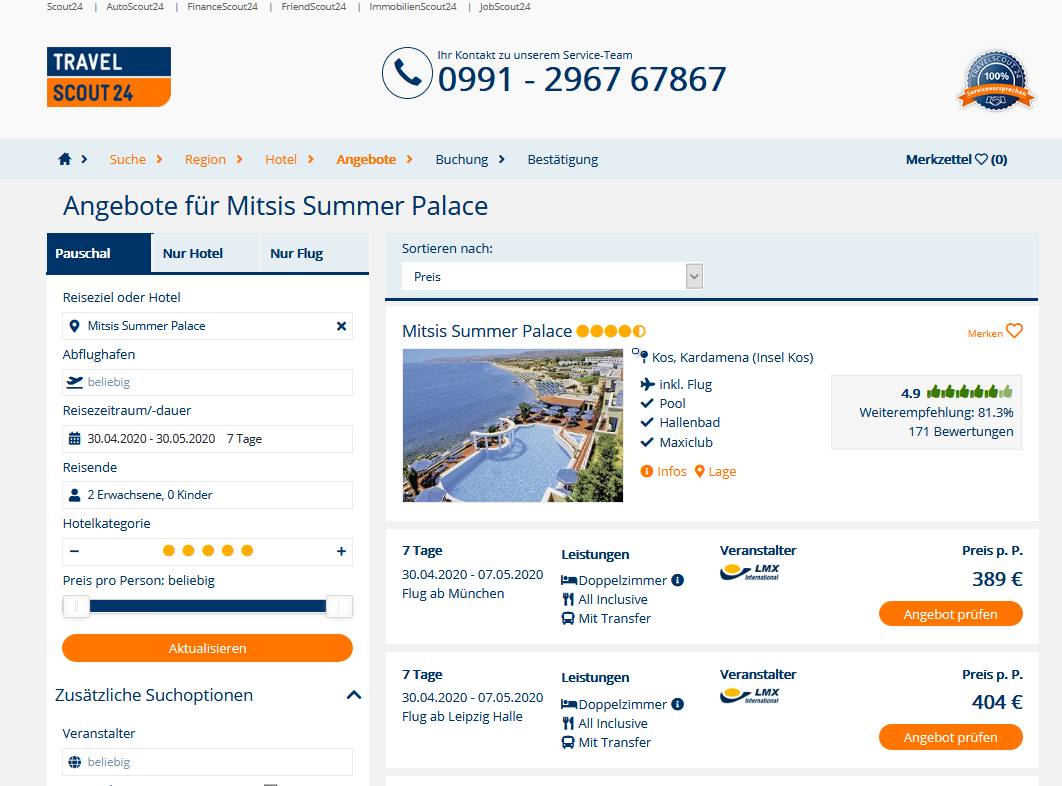Viewport: 1062px width, 786px height.
Task: Check the 389 € offer with Angebot prüfen
Action: coord(950,614)
